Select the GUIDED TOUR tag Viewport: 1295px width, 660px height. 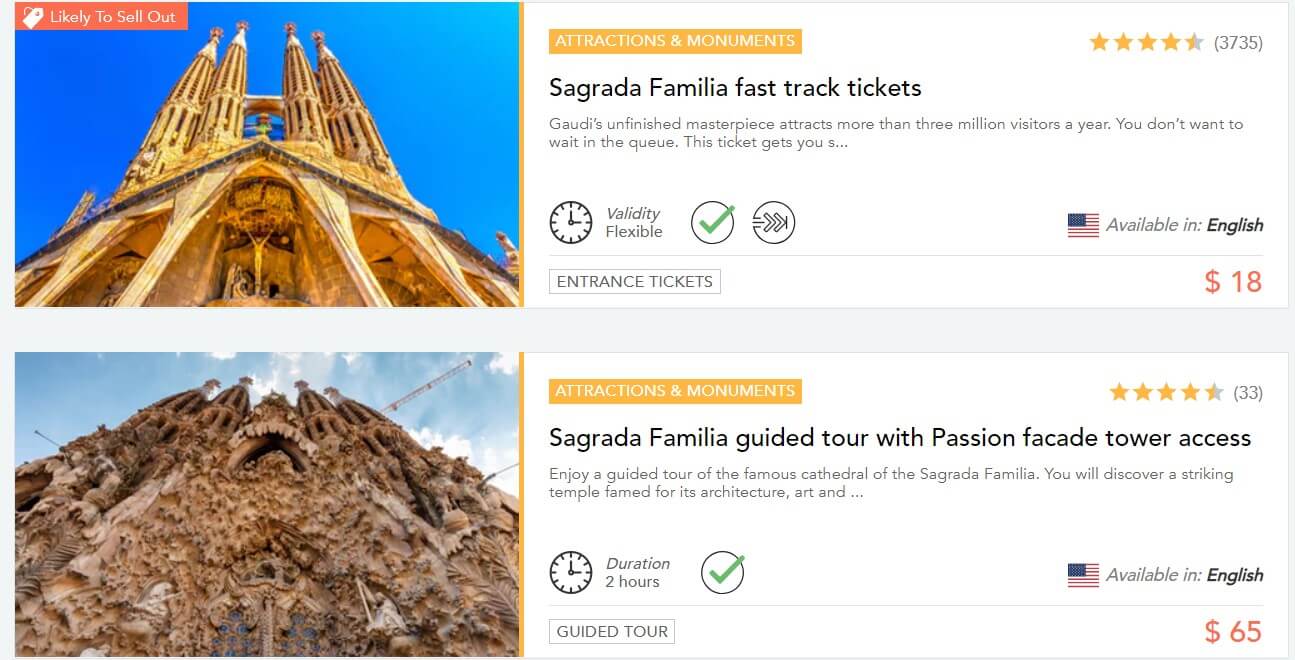(x=612, y=632)
